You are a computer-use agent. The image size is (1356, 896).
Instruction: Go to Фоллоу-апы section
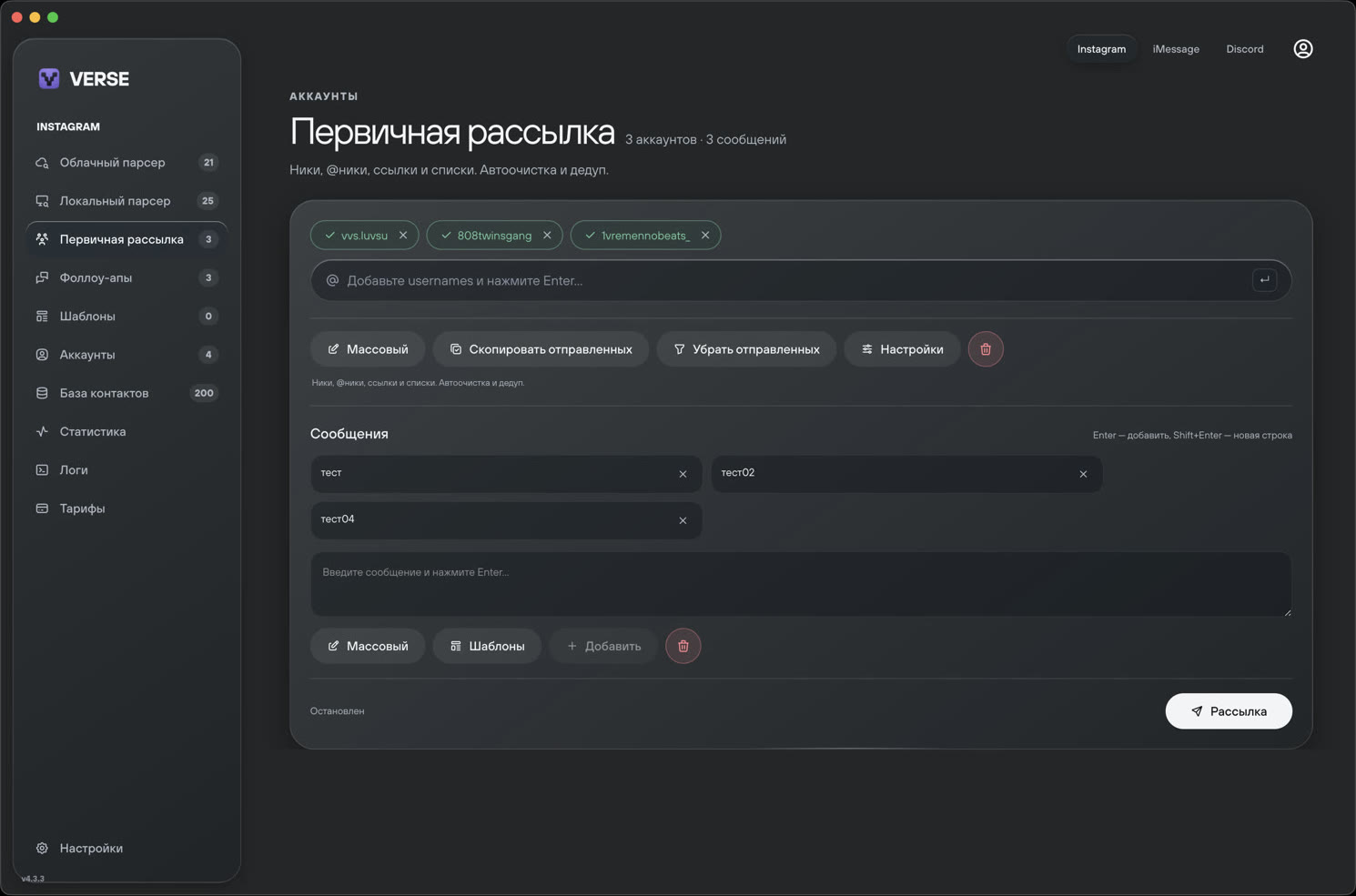(126, 278)
